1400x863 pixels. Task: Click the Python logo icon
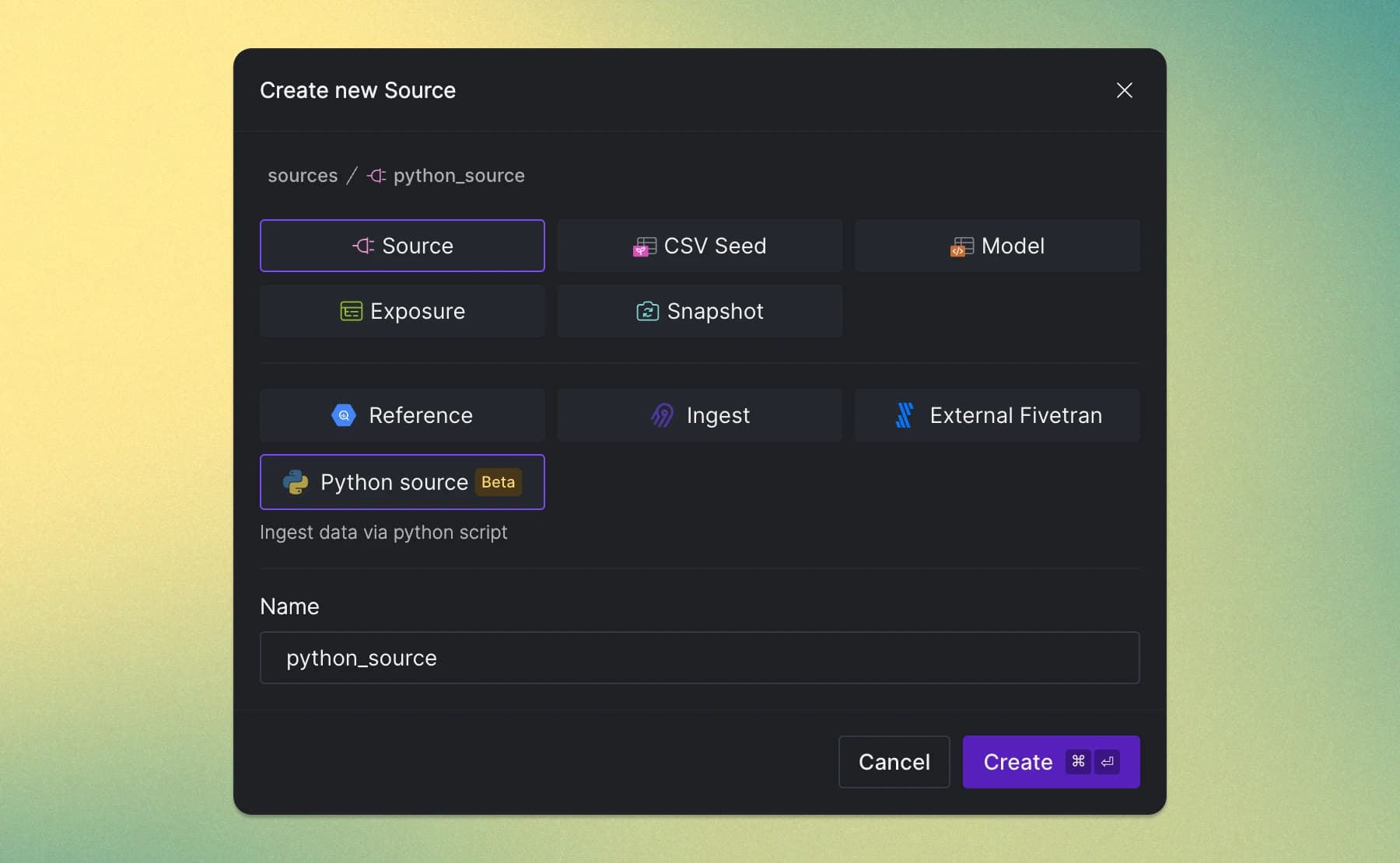click(x=296, y=482)
